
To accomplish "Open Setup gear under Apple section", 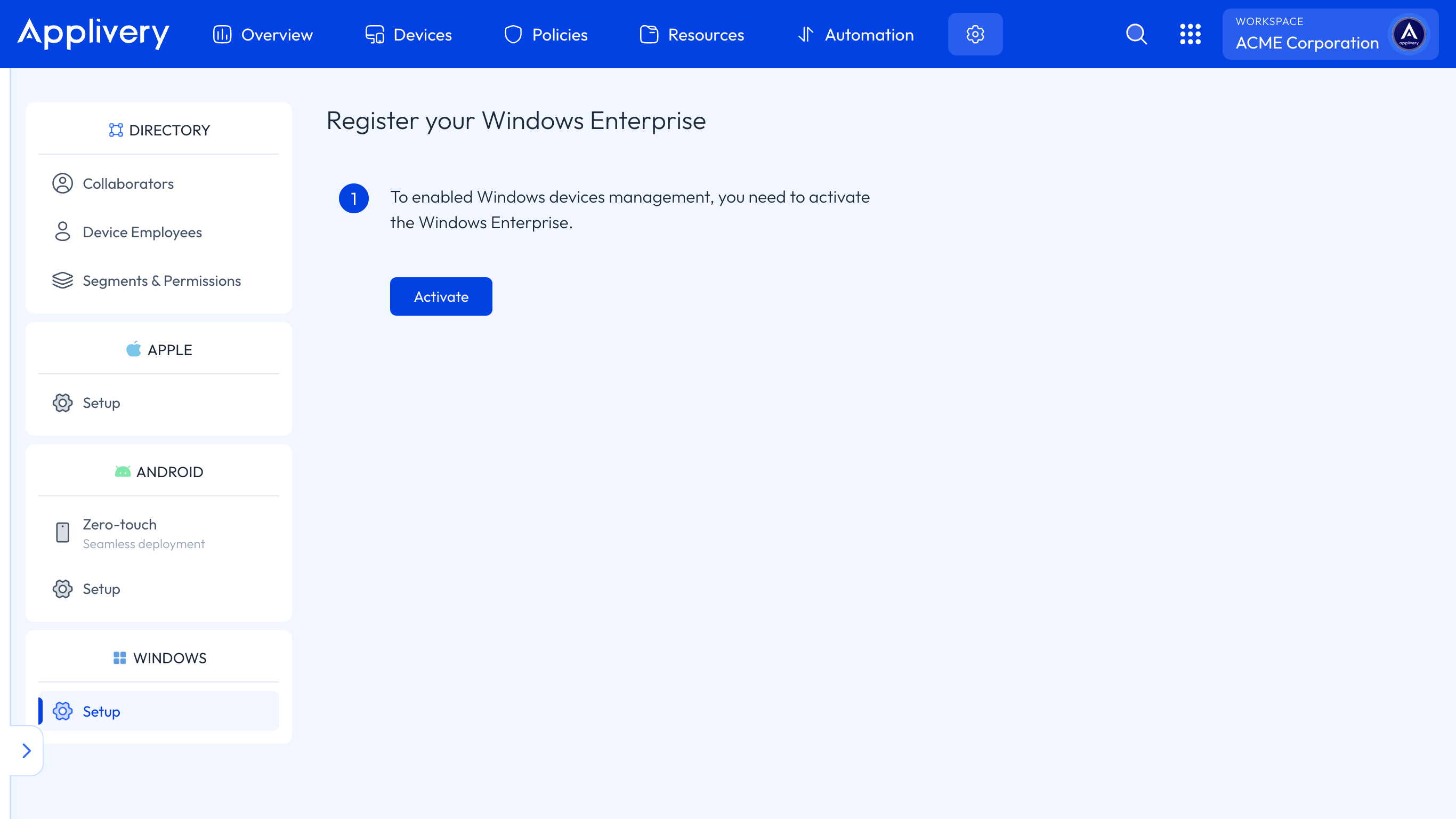I will pyautogui.click(x=62, y=403).
